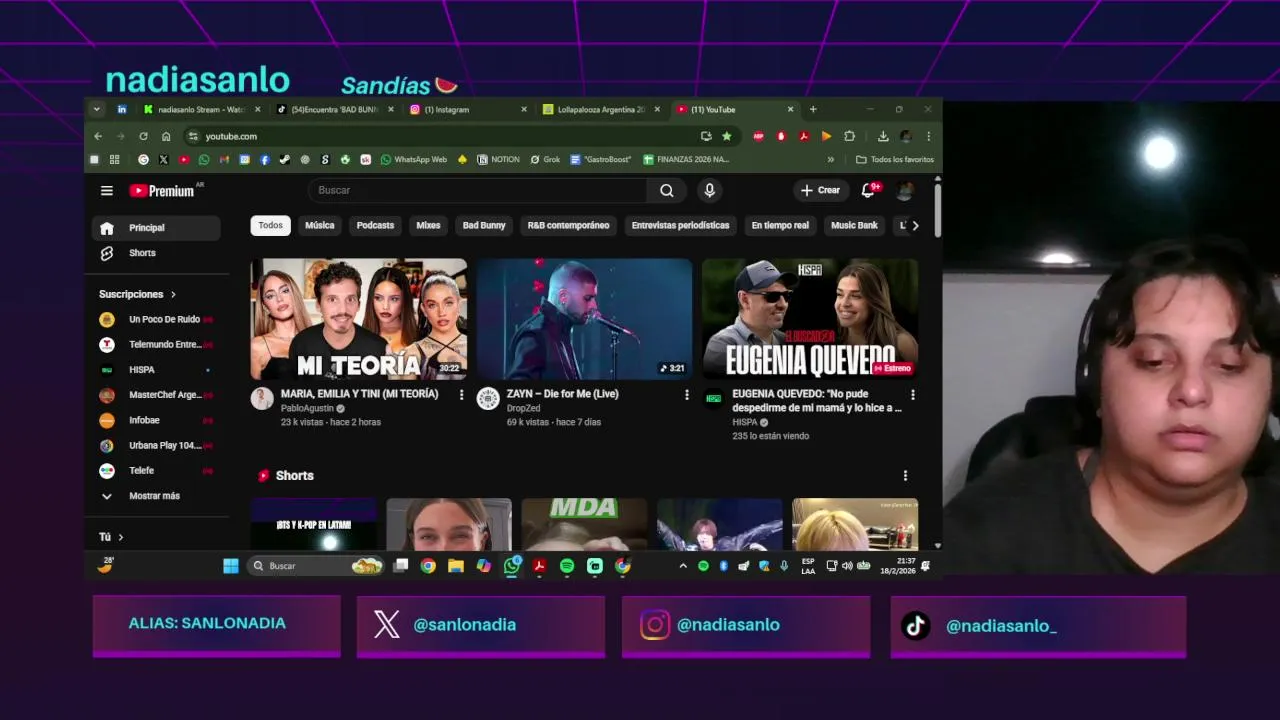The image size is (1280, 720).
Task: Open YouTube notifications bell
Action: click(868, 190)
